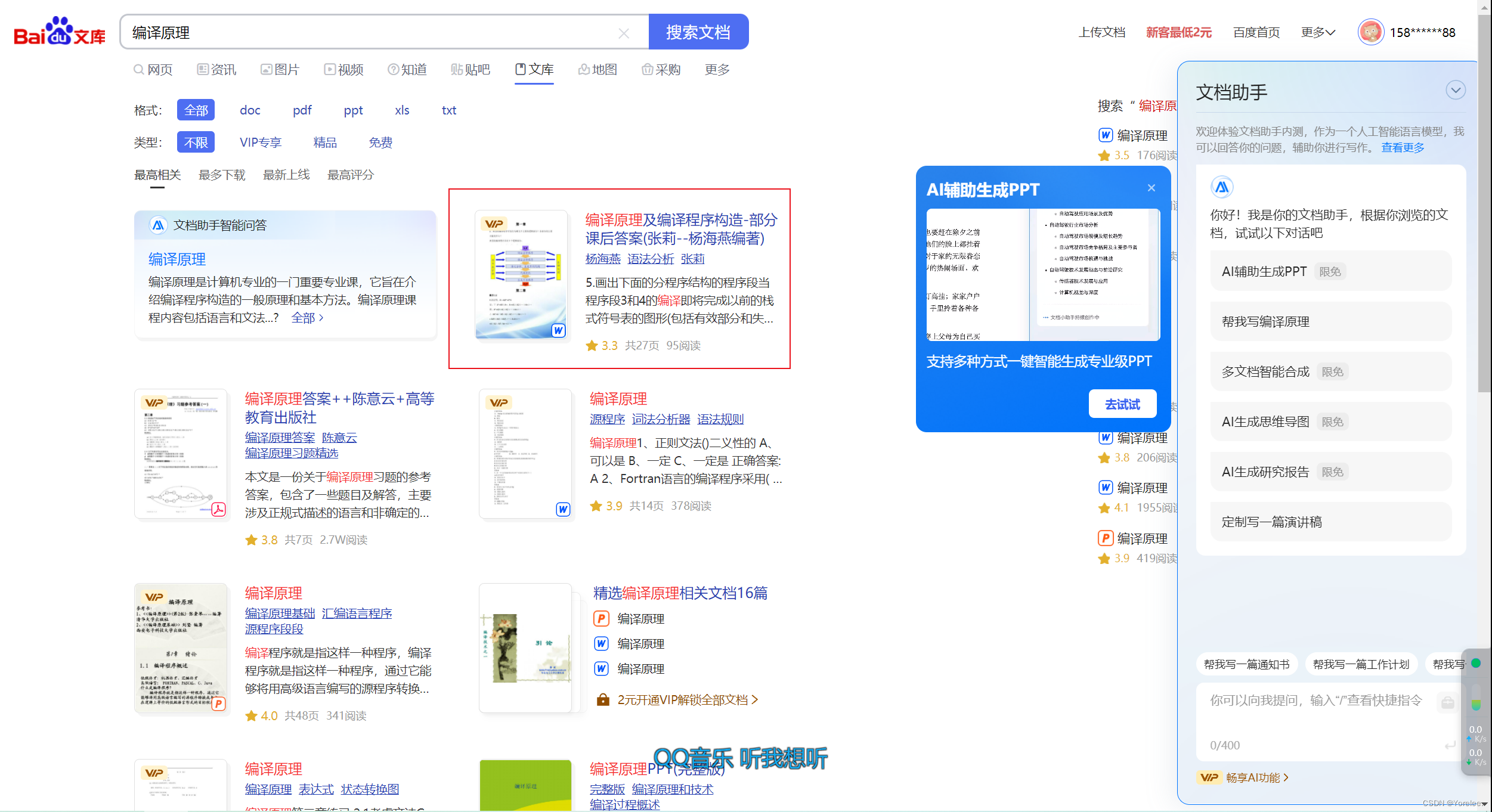Close the AI辅助生成PPT popup
Screen dimensions: 1492x812
pyautogui.click(x=1151, y=188)
